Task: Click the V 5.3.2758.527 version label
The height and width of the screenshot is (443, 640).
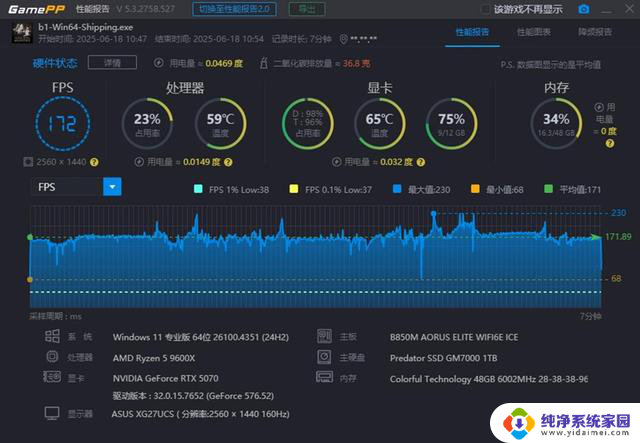Action: coord(146,9)
